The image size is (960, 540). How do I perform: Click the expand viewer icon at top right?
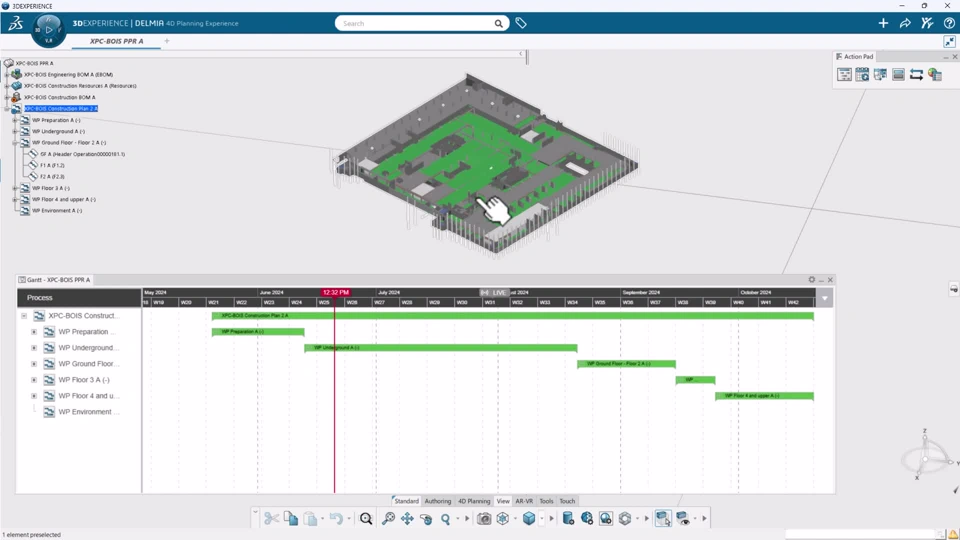[949, 42]
